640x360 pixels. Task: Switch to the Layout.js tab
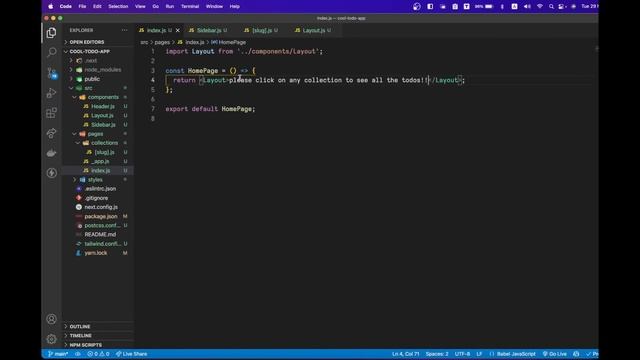click(313, 31)
